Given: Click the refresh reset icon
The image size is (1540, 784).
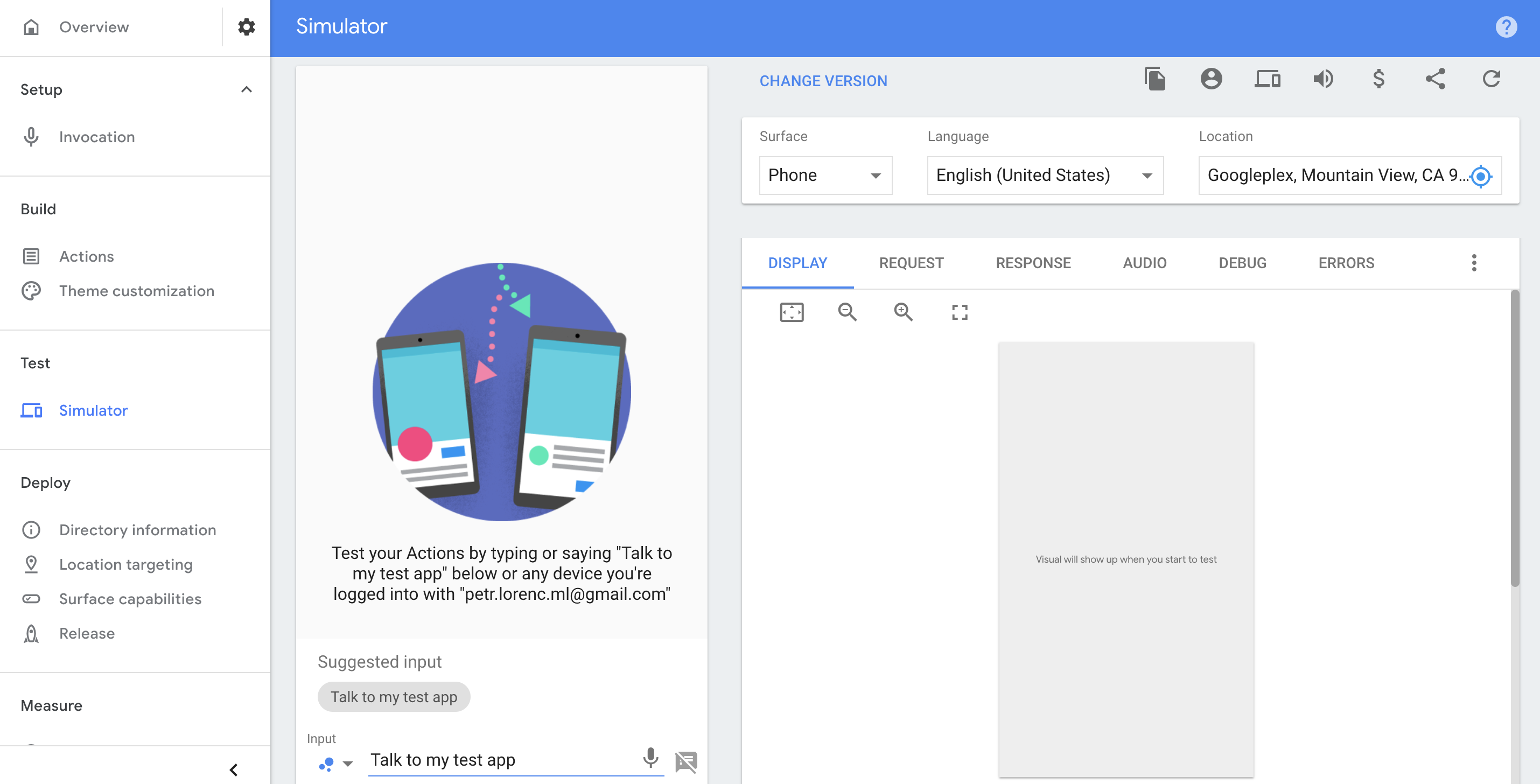Looking at the screenshot, I should (x=1492, y=79).
